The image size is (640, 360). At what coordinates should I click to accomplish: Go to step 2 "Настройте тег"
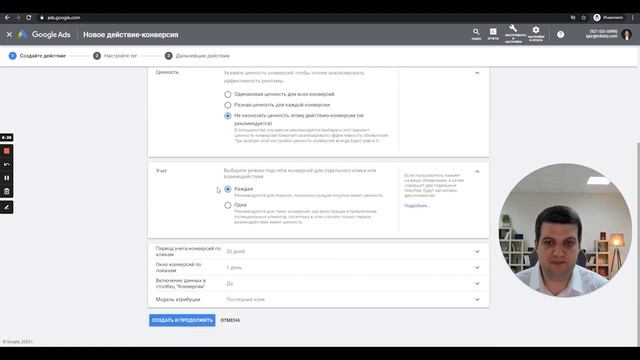(115, 56)
